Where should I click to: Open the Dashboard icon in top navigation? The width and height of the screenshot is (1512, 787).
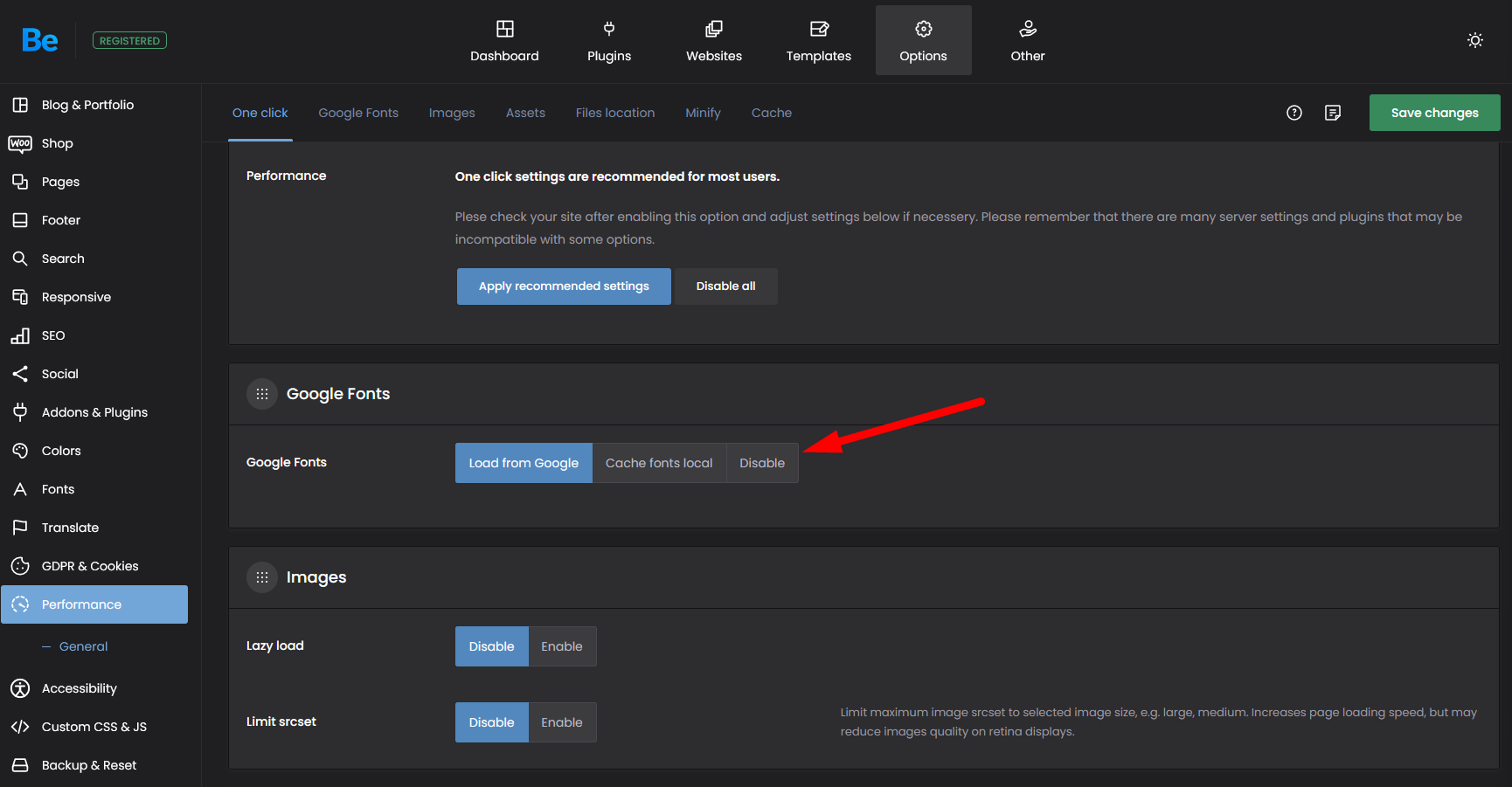(x=505, y=29)
